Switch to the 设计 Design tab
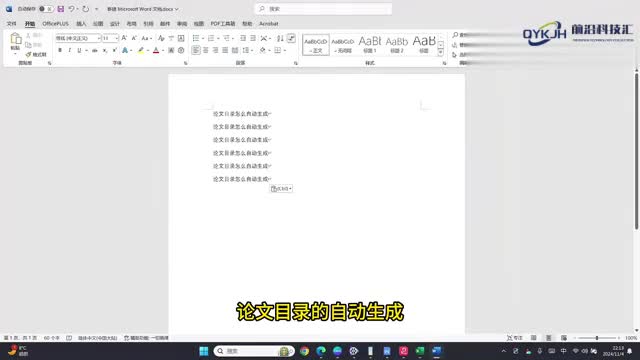Image resolution: width=640 pixels, height=360 pixels. [x=115, y=24]
